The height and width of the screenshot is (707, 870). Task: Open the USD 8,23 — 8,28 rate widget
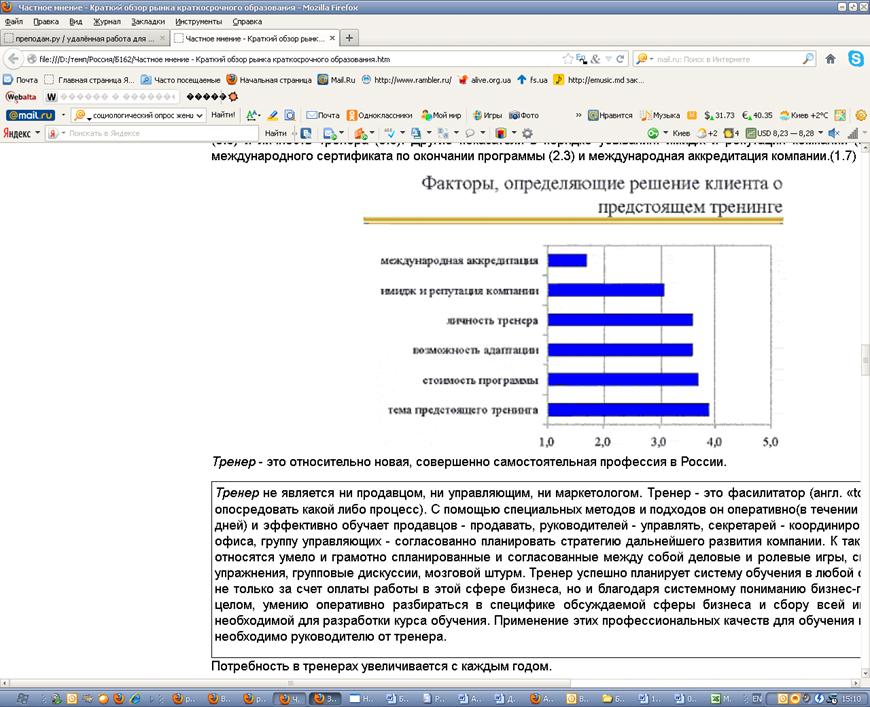[x=780, y=133]
